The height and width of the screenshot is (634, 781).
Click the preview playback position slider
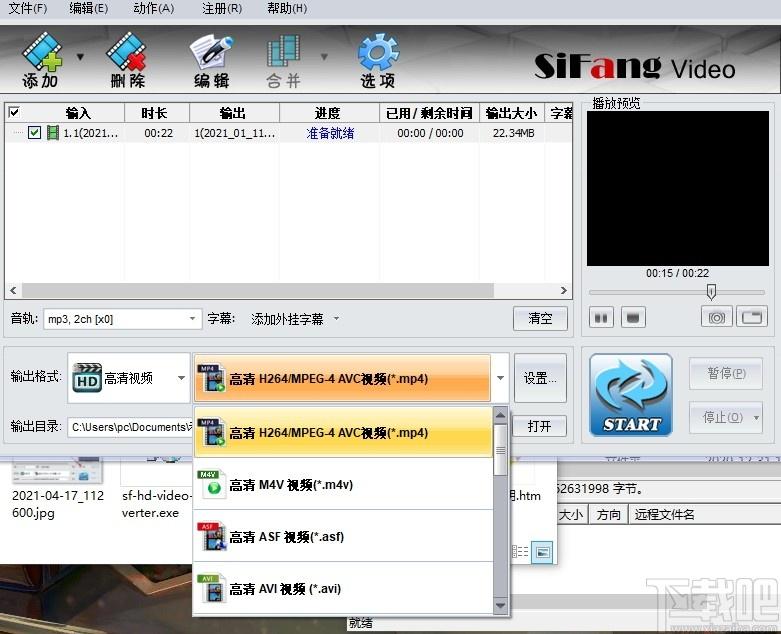[711, 292]
